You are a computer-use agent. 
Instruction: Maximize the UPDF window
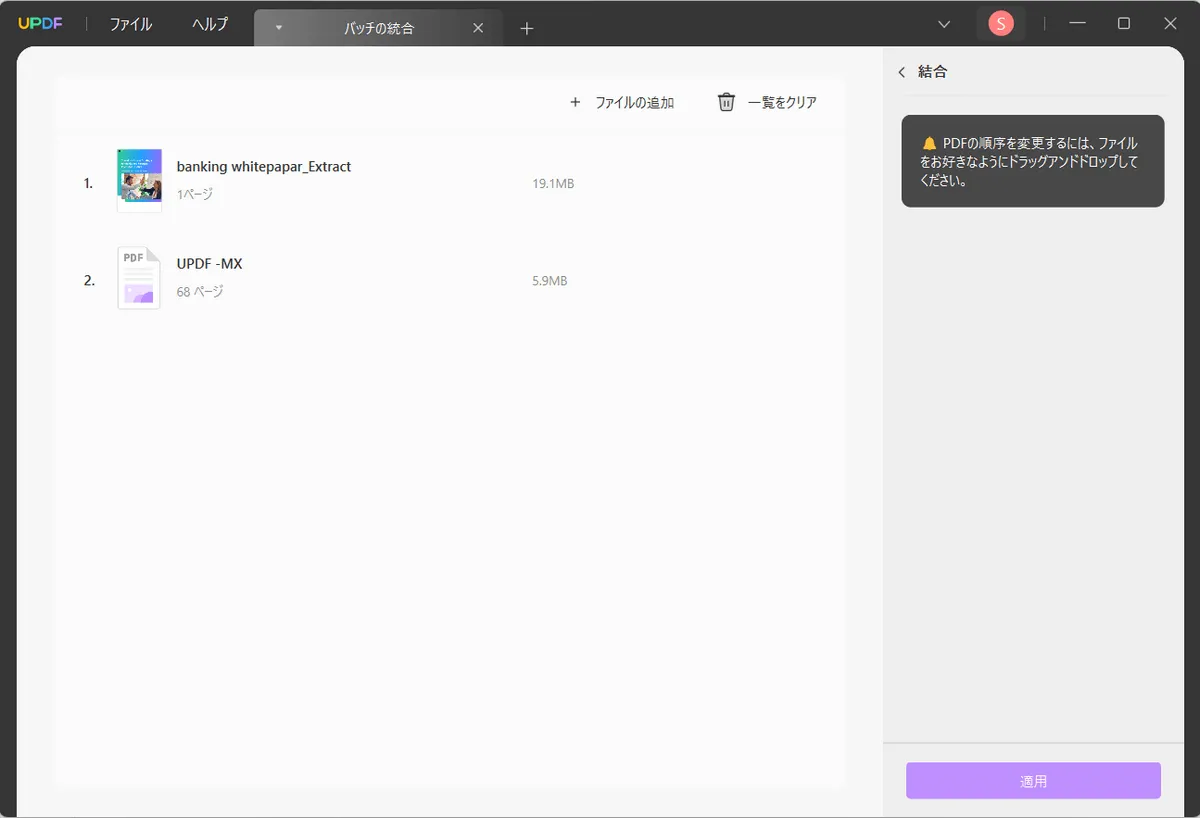point(1123,24)
